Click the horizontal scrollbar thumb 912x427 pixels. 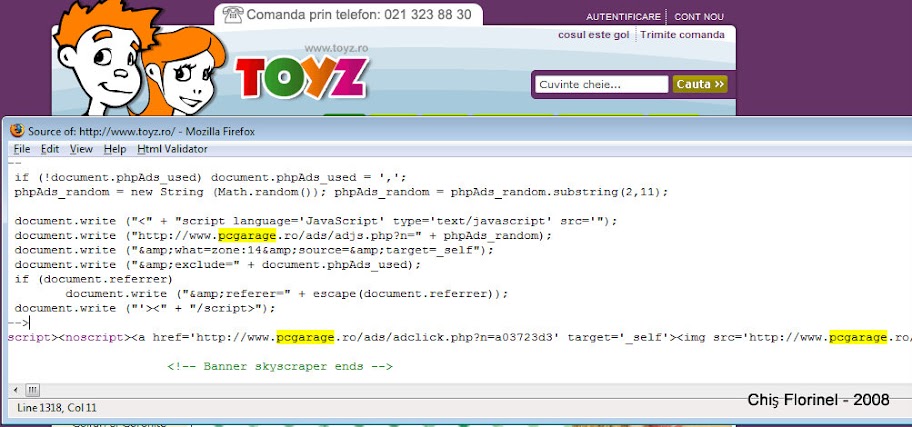(x=32, y=390)
